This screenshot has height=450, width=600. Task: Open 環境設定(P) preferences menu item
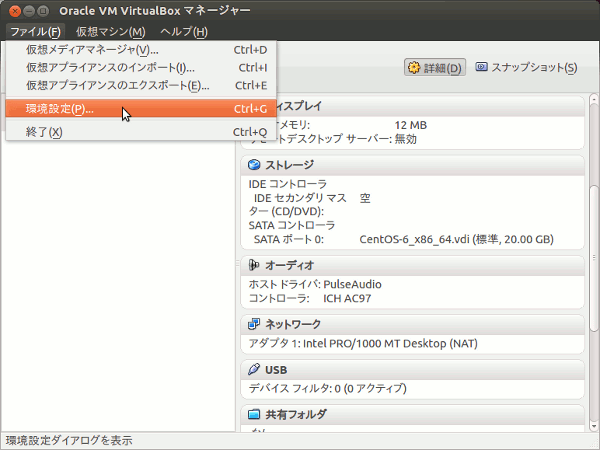[x=60, y=108]
